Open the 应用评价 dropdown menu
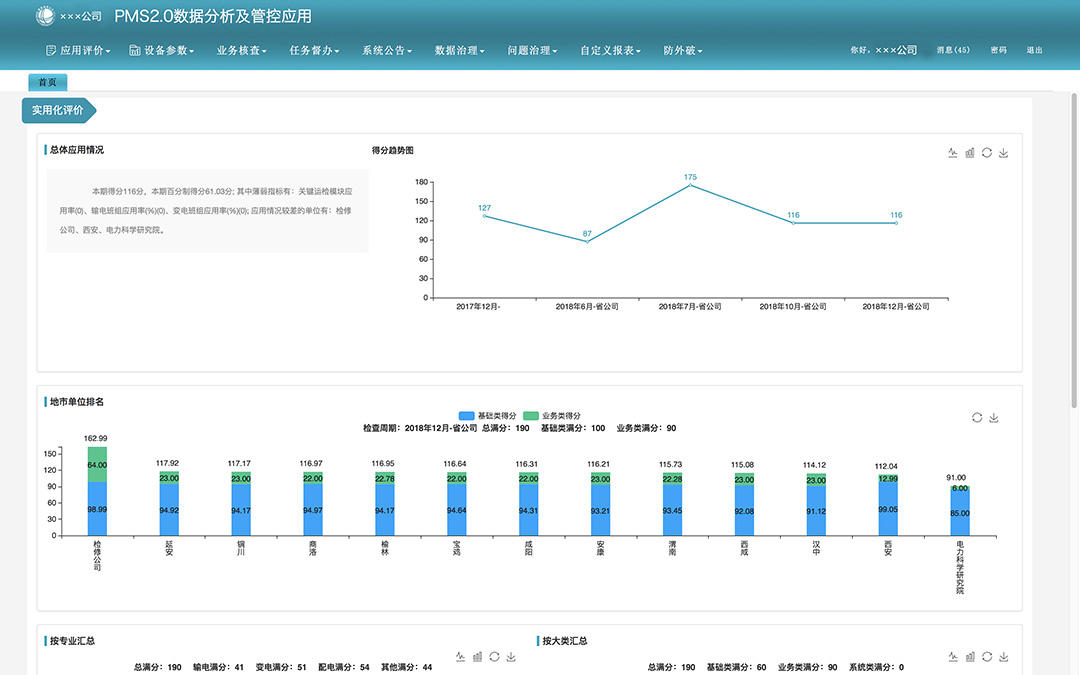Viewport: 1080px width, 675px height. [x=79, y=50]
